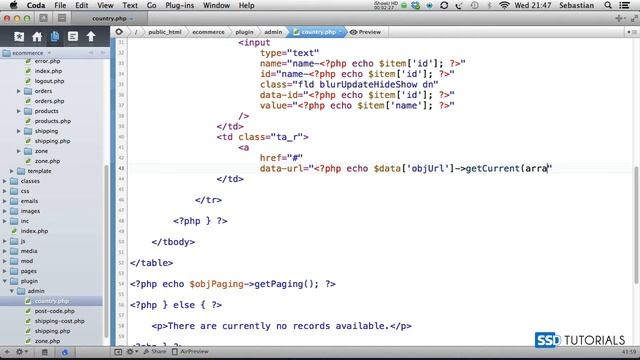Viewport: 640px width, 360px height.
Task: Open the Go menu
Action: (x=151, y=5)
